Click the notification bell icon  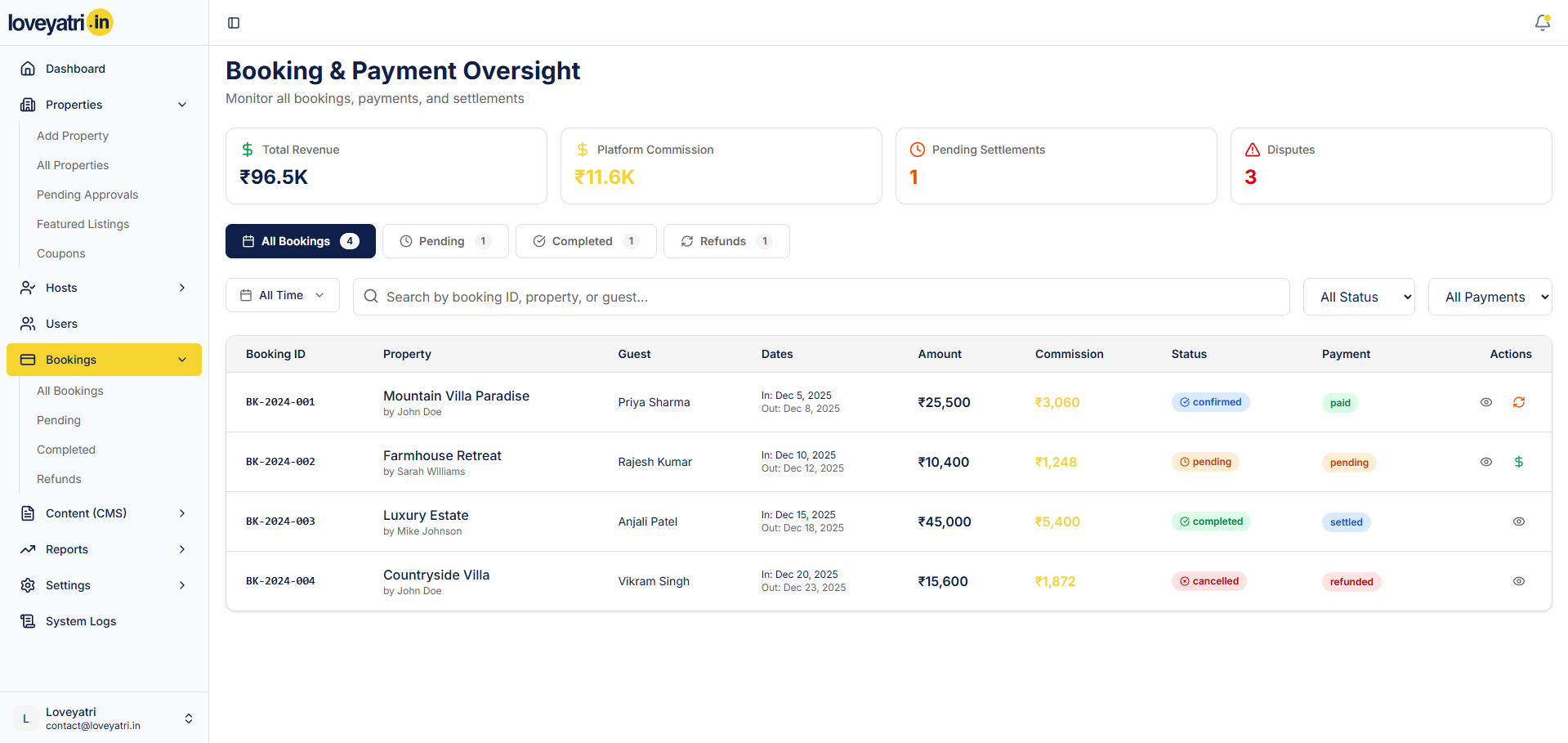tap(1542, 23)
